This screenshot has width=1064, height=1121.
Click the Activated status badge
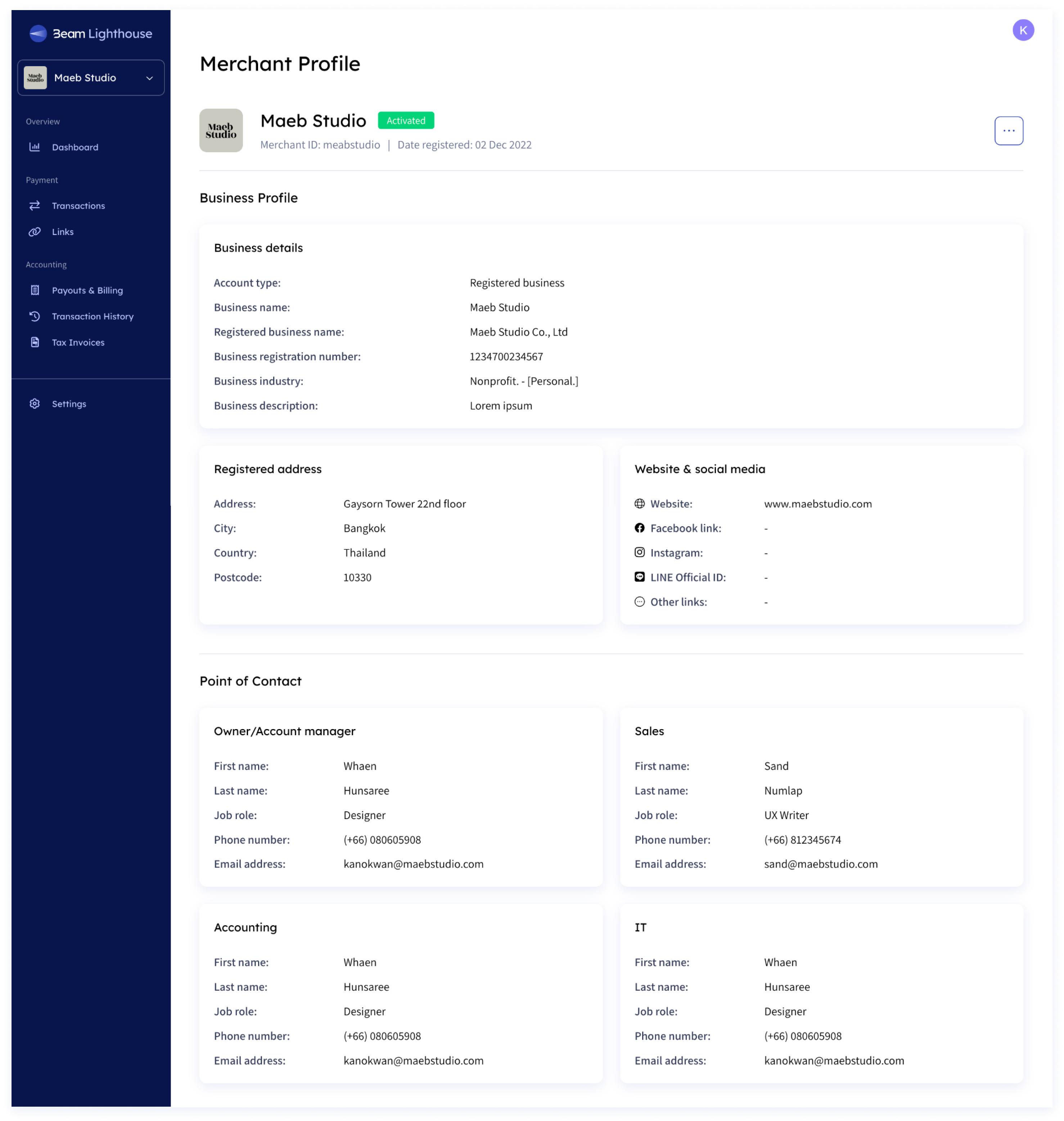(406, 120)
